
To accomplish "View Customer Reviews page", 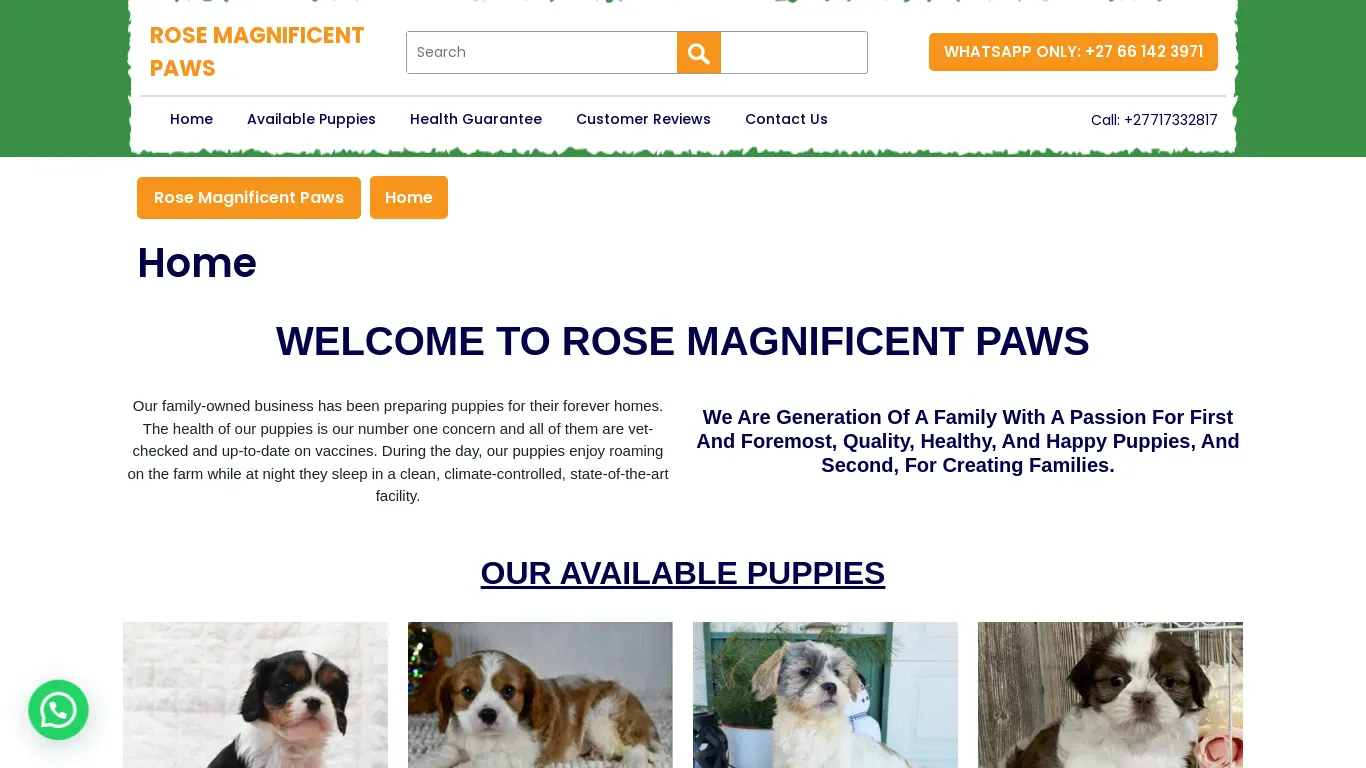I will (643, 119).
